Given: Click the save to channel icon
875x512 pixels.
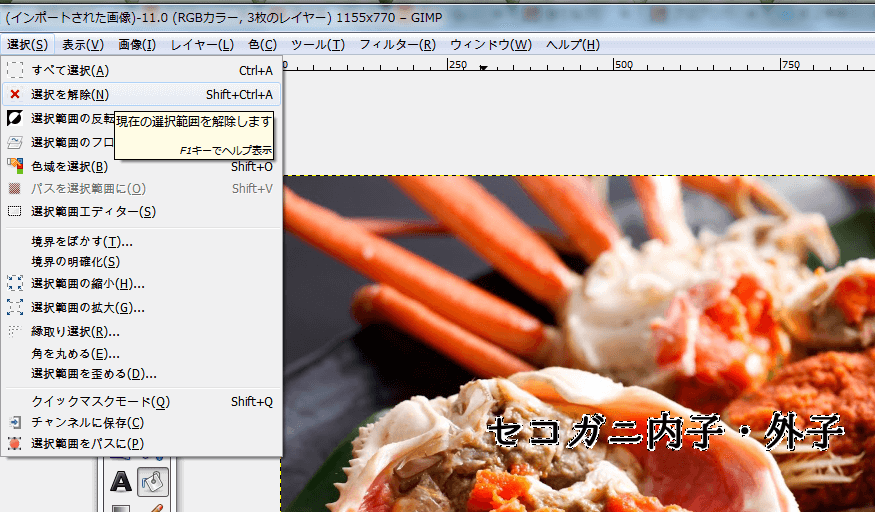Looking at the screenshot, I should (x=15, y=423).
